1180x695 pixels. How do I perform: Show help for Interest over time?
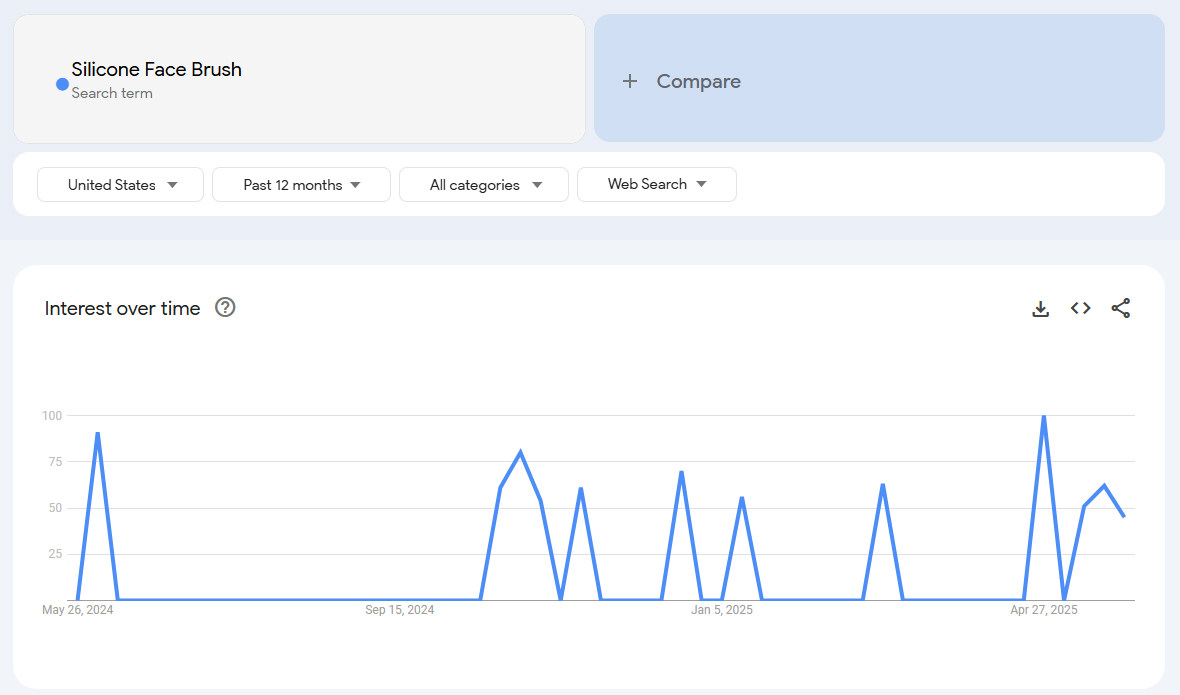(x=225, y=308)
